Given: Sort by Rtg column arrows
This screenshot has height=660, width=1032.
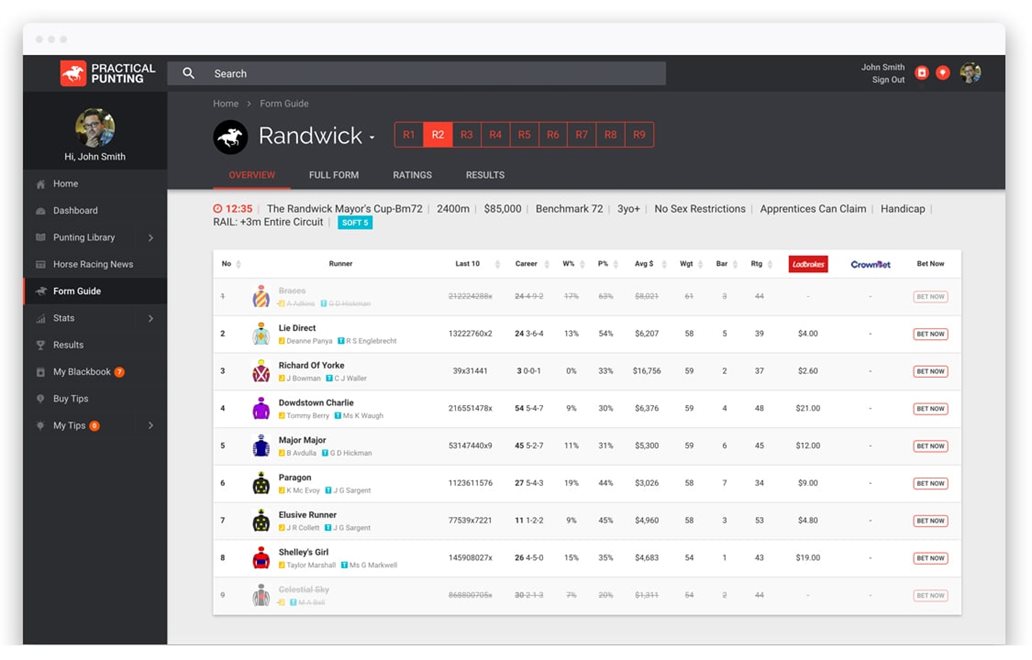Looking at the screenshot, I should [770, 264].
